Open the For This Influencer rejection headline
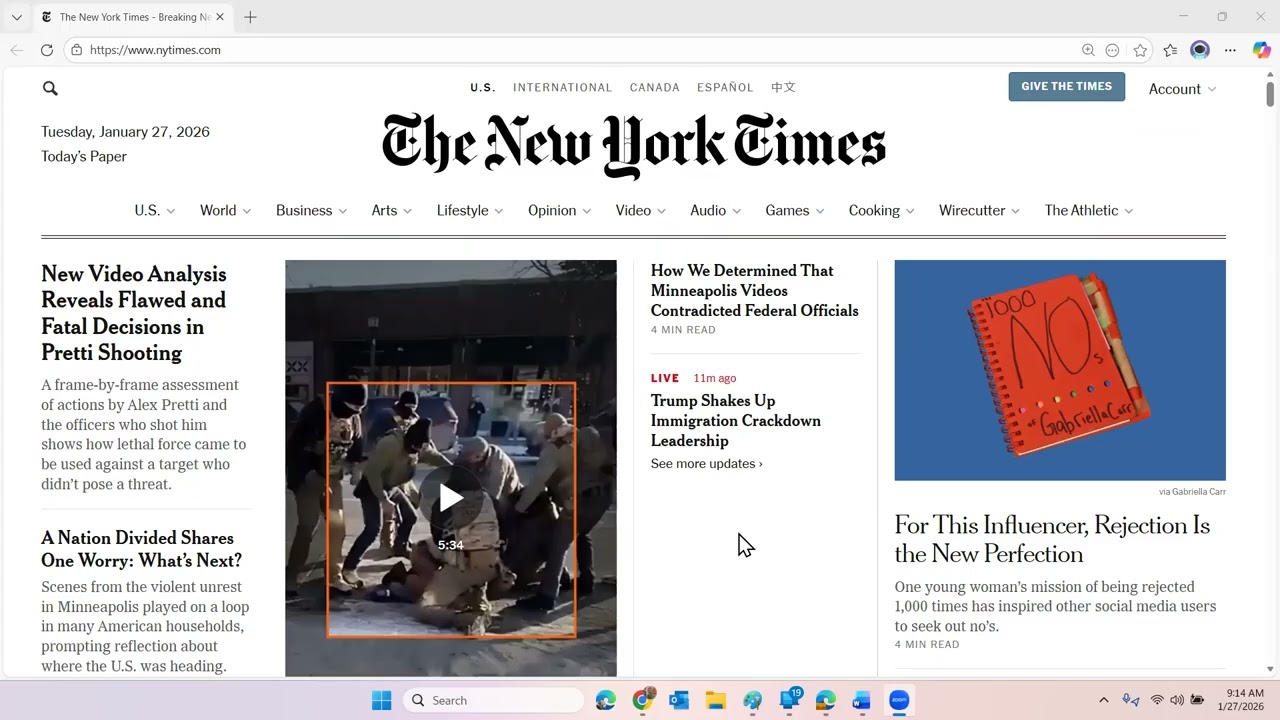Viewport: 1280px width, 720px height. (x=1052, y=540)
